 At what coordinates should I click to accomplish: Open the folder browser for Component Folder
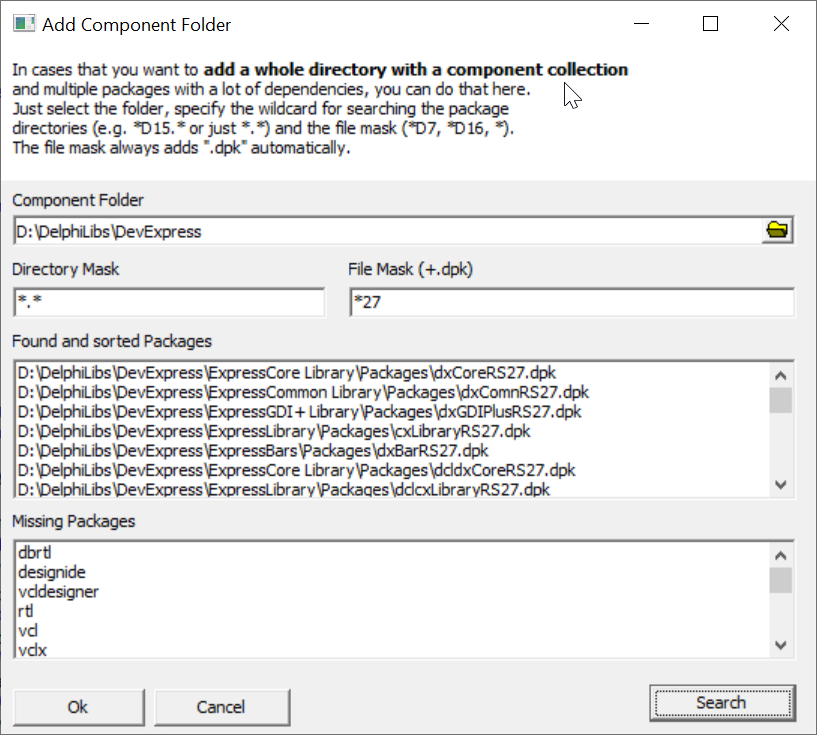pyautogui.click(x=777, y=229)
